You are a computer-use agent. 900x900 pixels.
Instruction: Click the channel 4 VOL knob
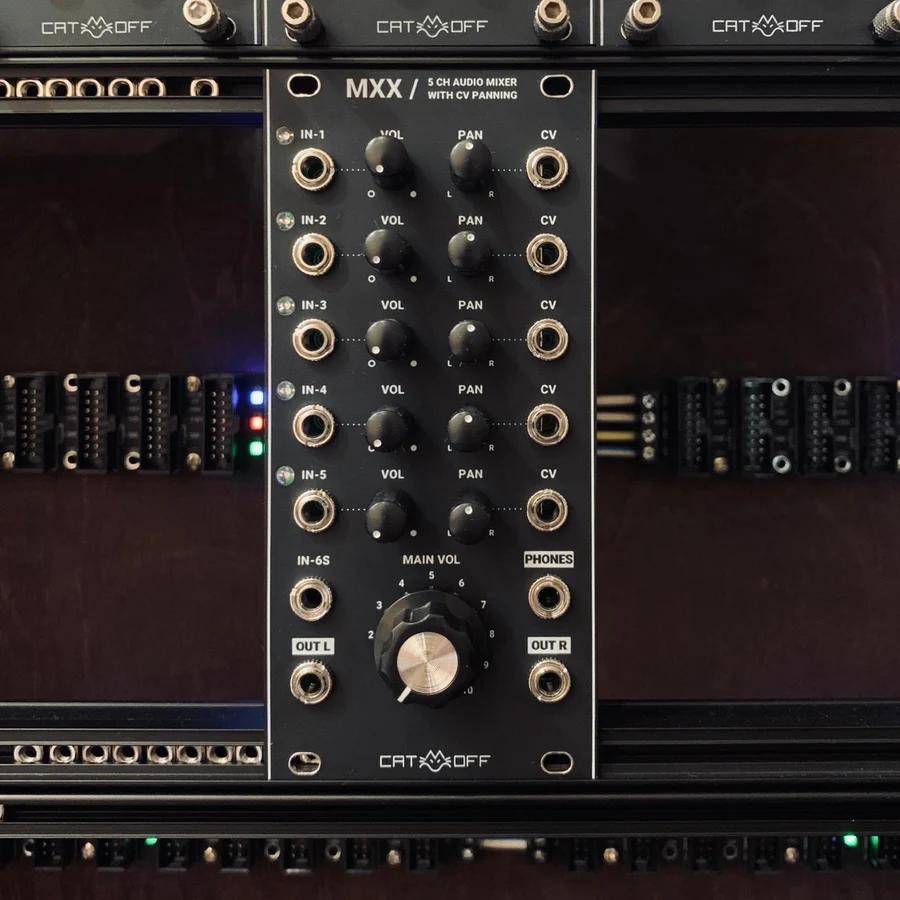click(x=387, y=428)
